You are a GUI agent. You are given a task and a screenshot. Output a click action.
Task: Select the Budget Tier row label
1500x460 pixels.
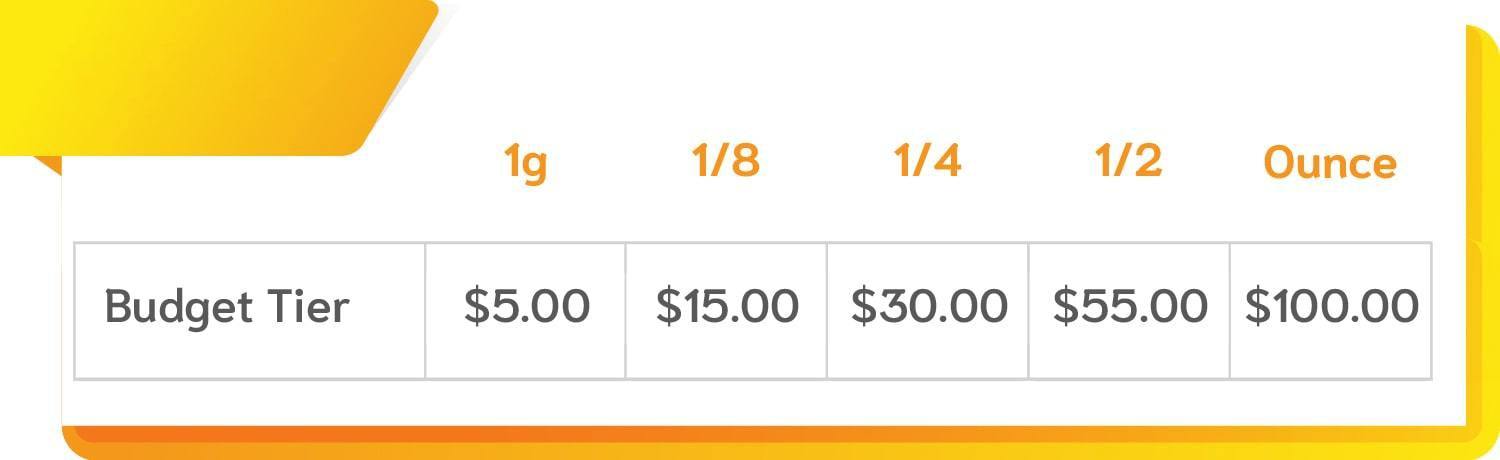pos(227,308)
